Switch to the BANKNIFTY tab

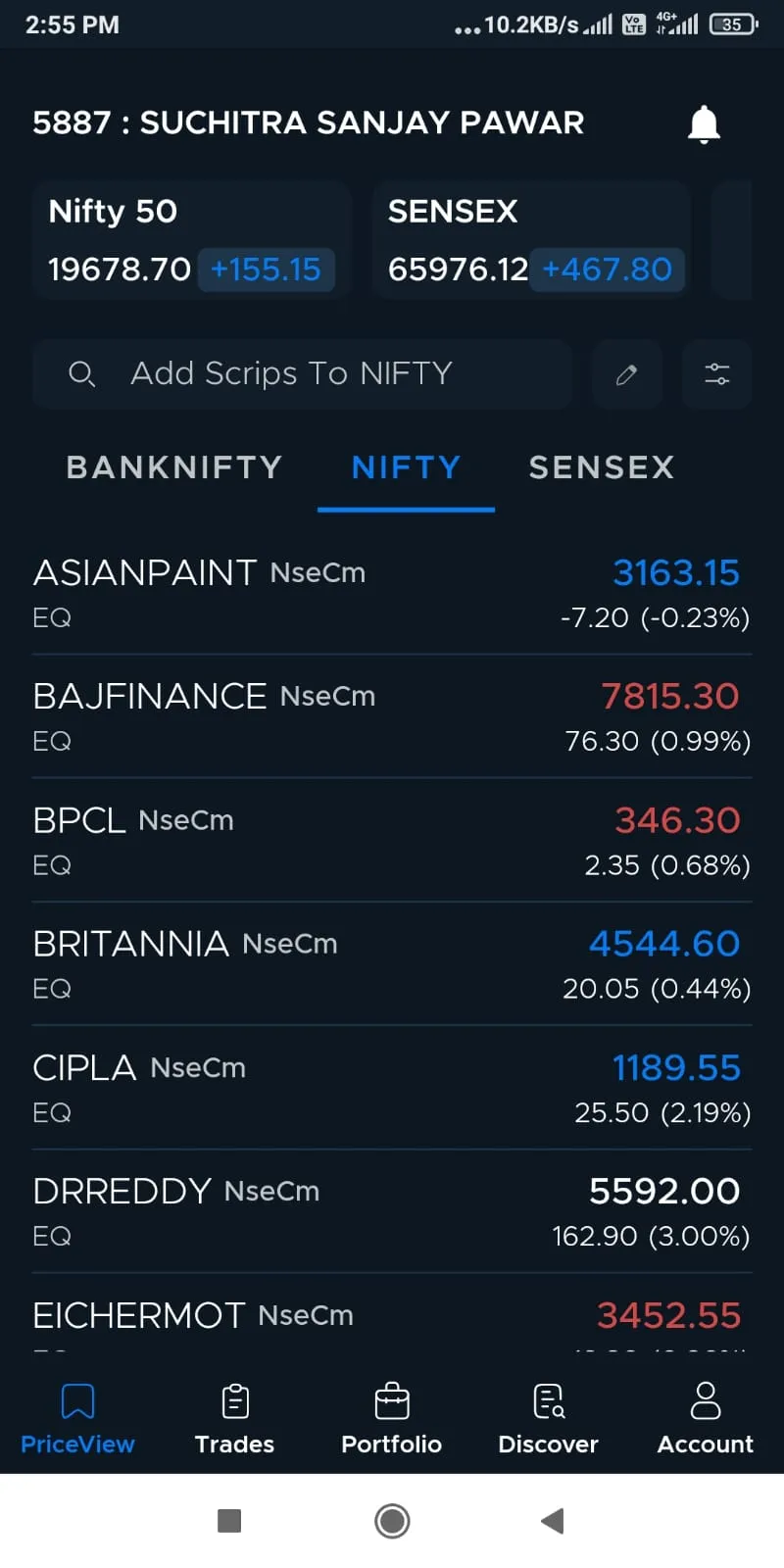[174, 467]
